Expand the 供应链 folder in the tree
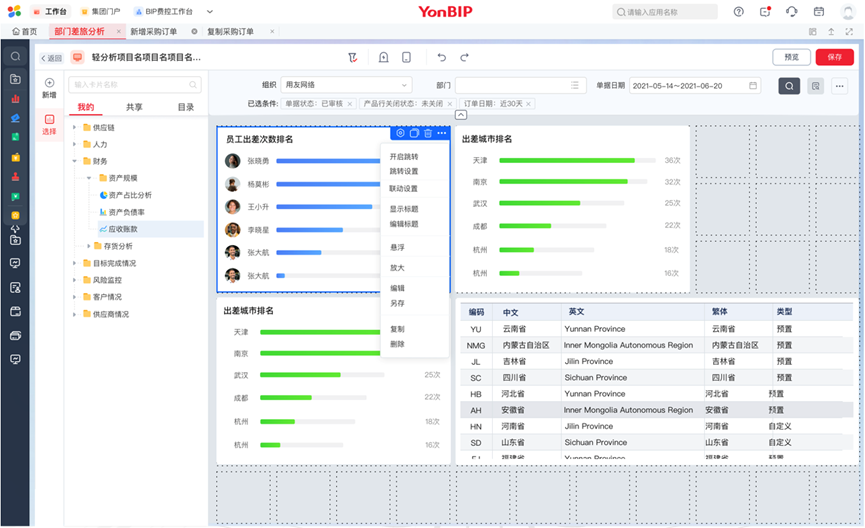Image resolution: width=865 pixels, height=528 pixels. 74,128
